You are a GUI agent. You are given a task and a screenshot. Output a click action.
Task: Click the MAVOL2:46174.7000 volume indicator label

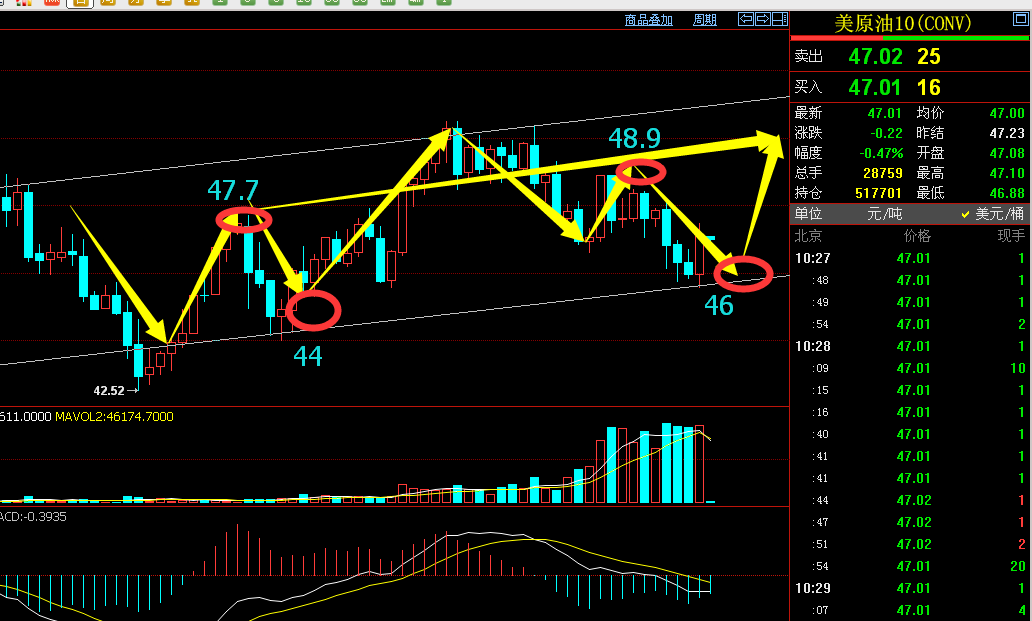115,416
